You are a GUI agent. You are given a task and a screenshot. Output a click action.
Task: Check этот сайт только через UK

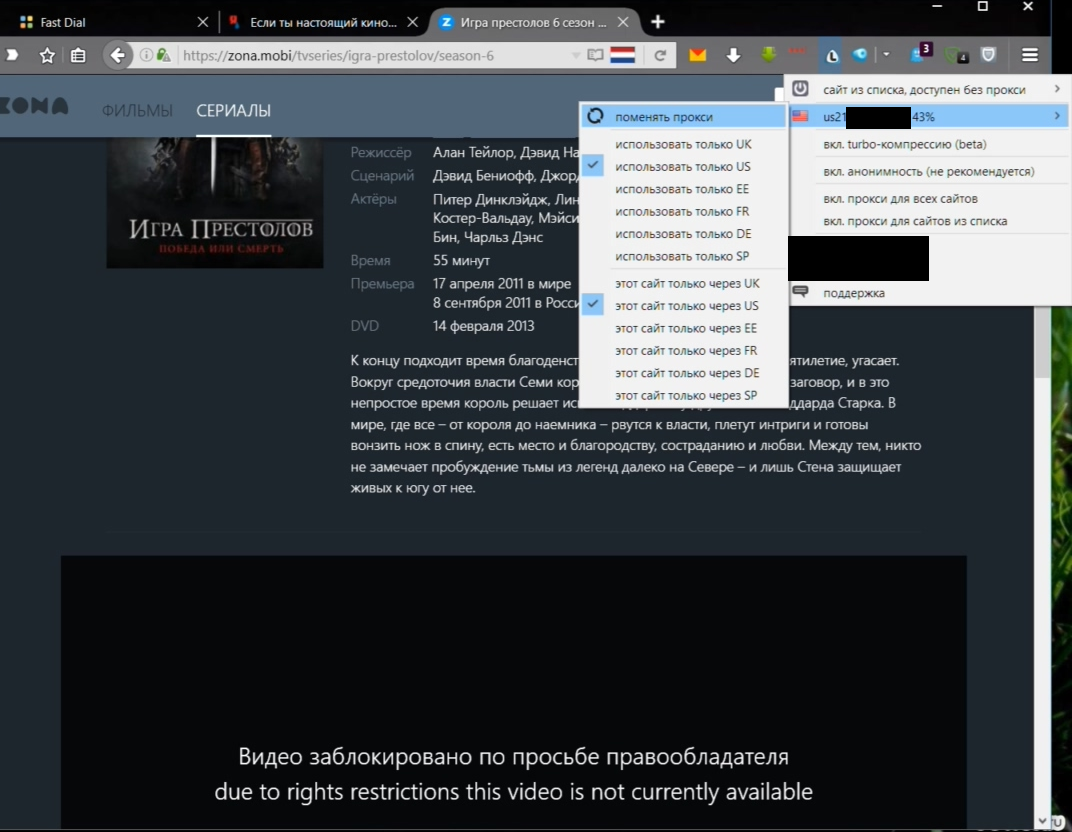[x=683, y=283]
